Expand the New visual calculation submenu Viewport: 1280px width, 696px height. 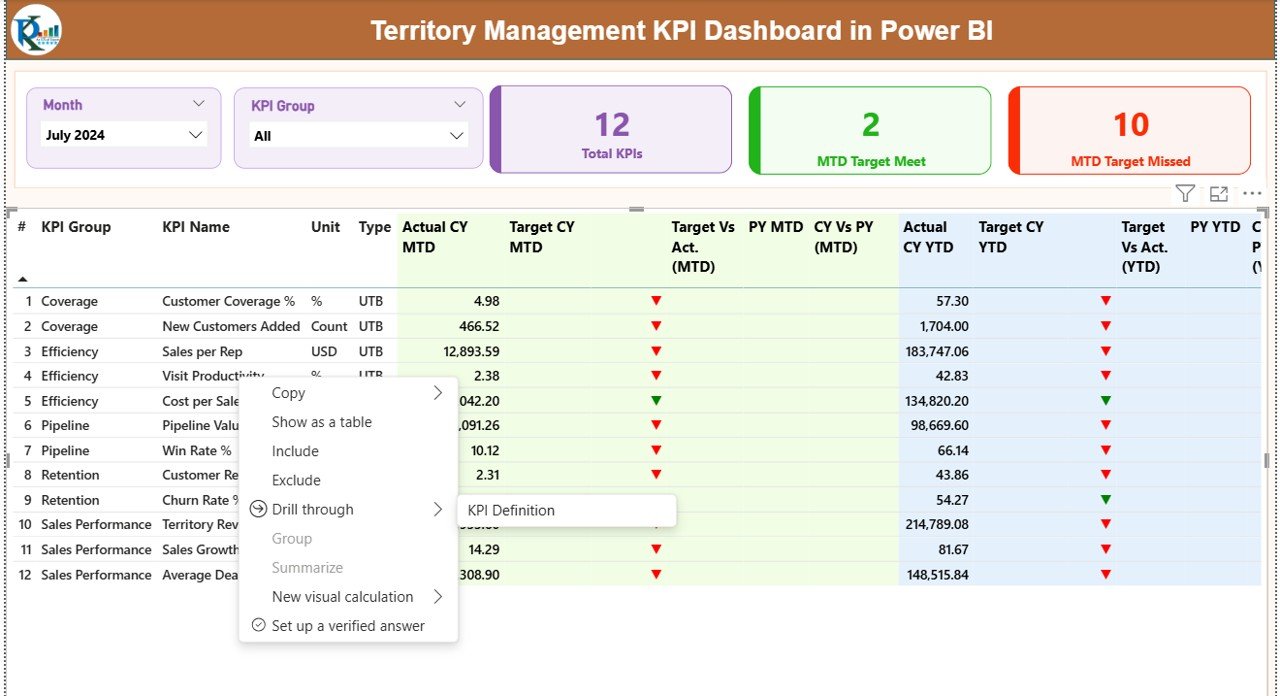click(x=438, y=596)
